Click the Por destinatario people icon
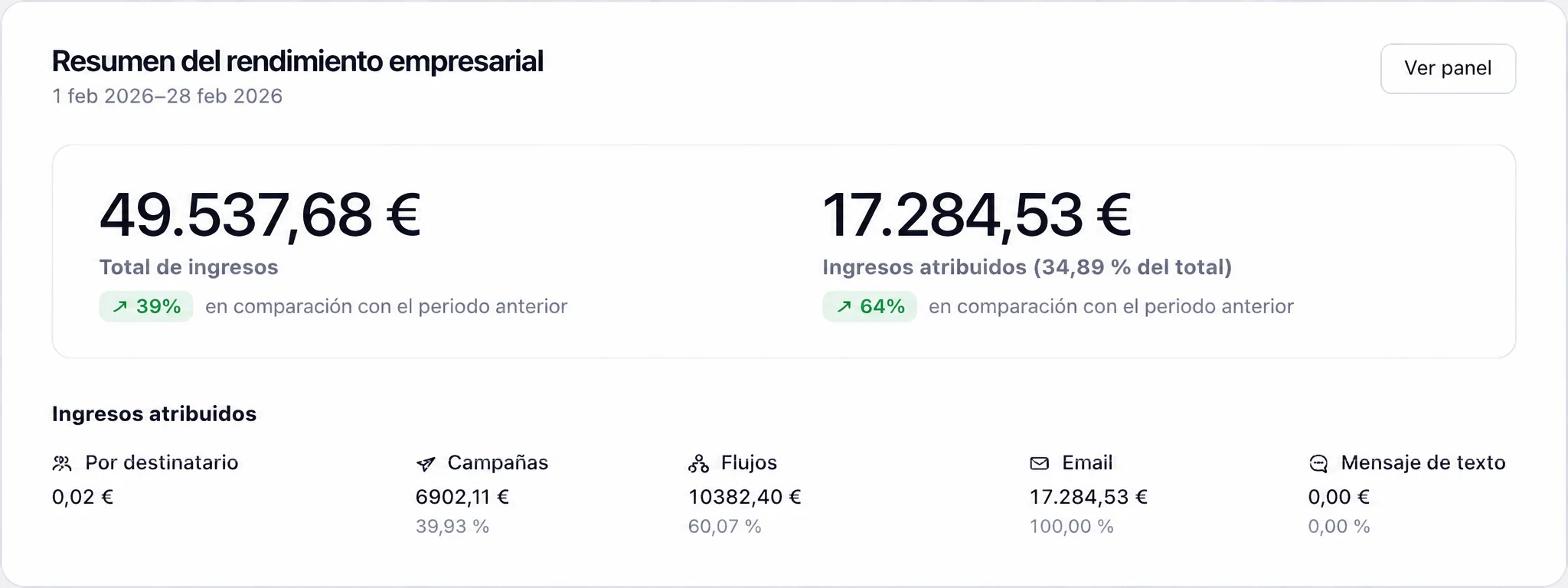This screenshot has width=1568, height=588. 62,463
